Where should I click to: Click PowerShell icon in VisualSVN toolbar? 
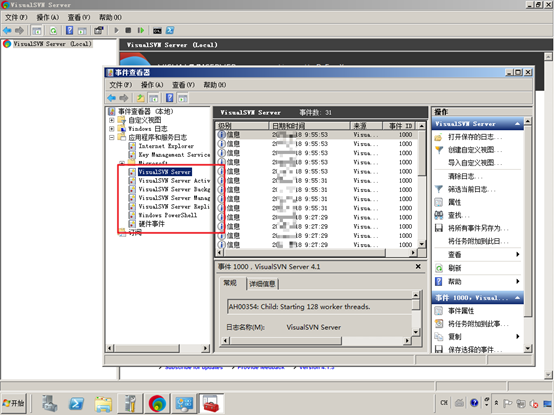(170, 30)
